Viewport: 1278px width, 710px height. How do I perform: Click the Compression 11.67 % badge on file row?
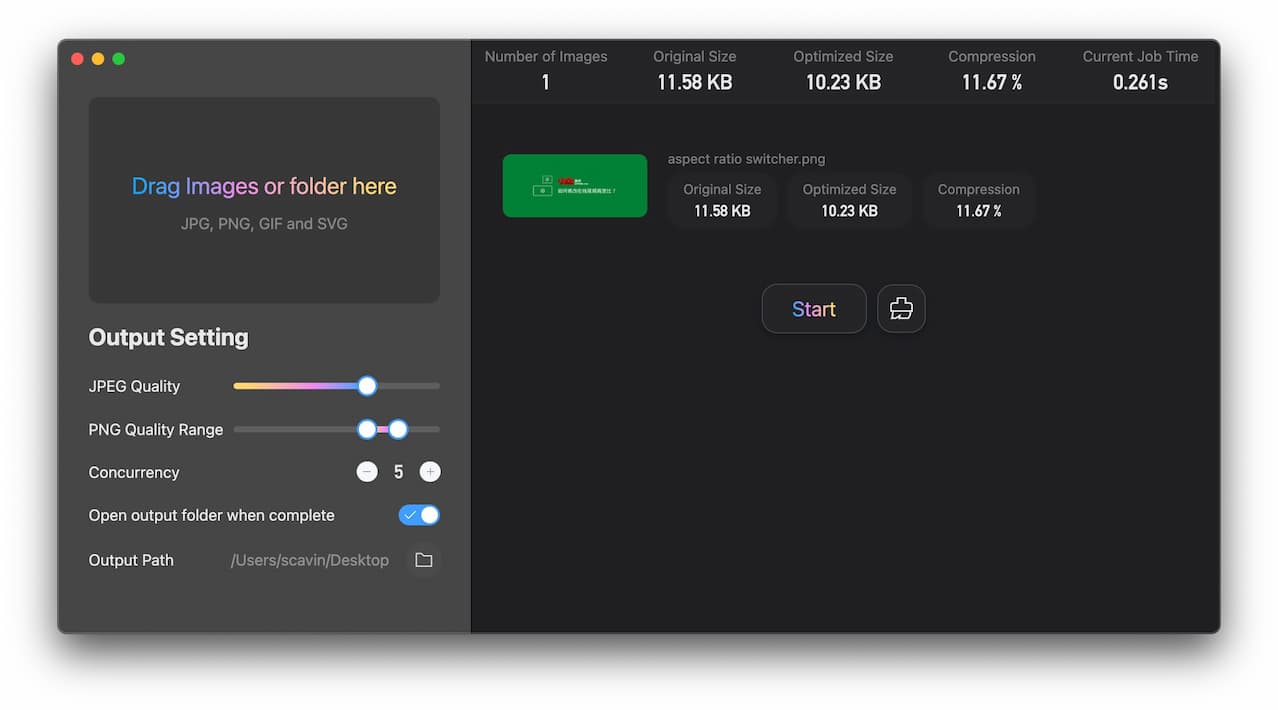click(978, 200)
